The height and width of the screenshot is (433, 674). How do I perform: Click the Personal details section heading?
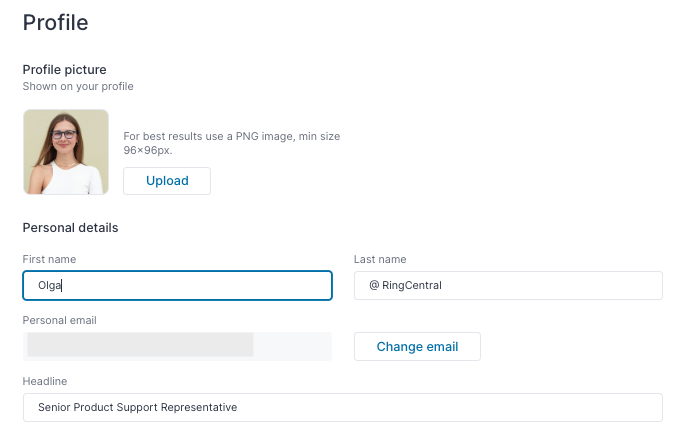pos(70,228)
